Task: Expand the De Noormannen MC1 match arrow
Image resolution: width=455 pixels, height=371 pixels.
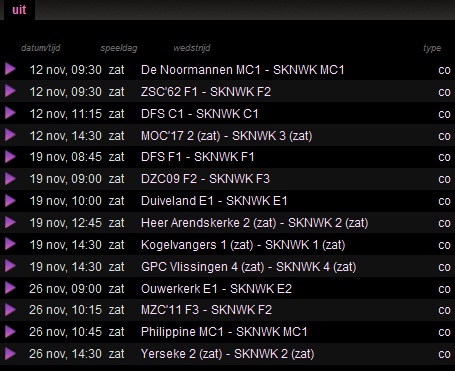Action: pyautogui.click(x=10, y=69)
